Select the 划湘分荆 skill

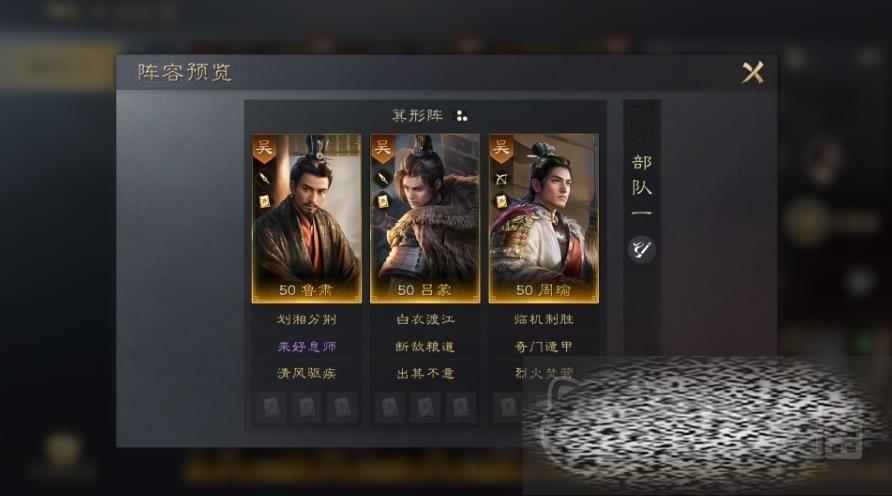tap(307, 319)
